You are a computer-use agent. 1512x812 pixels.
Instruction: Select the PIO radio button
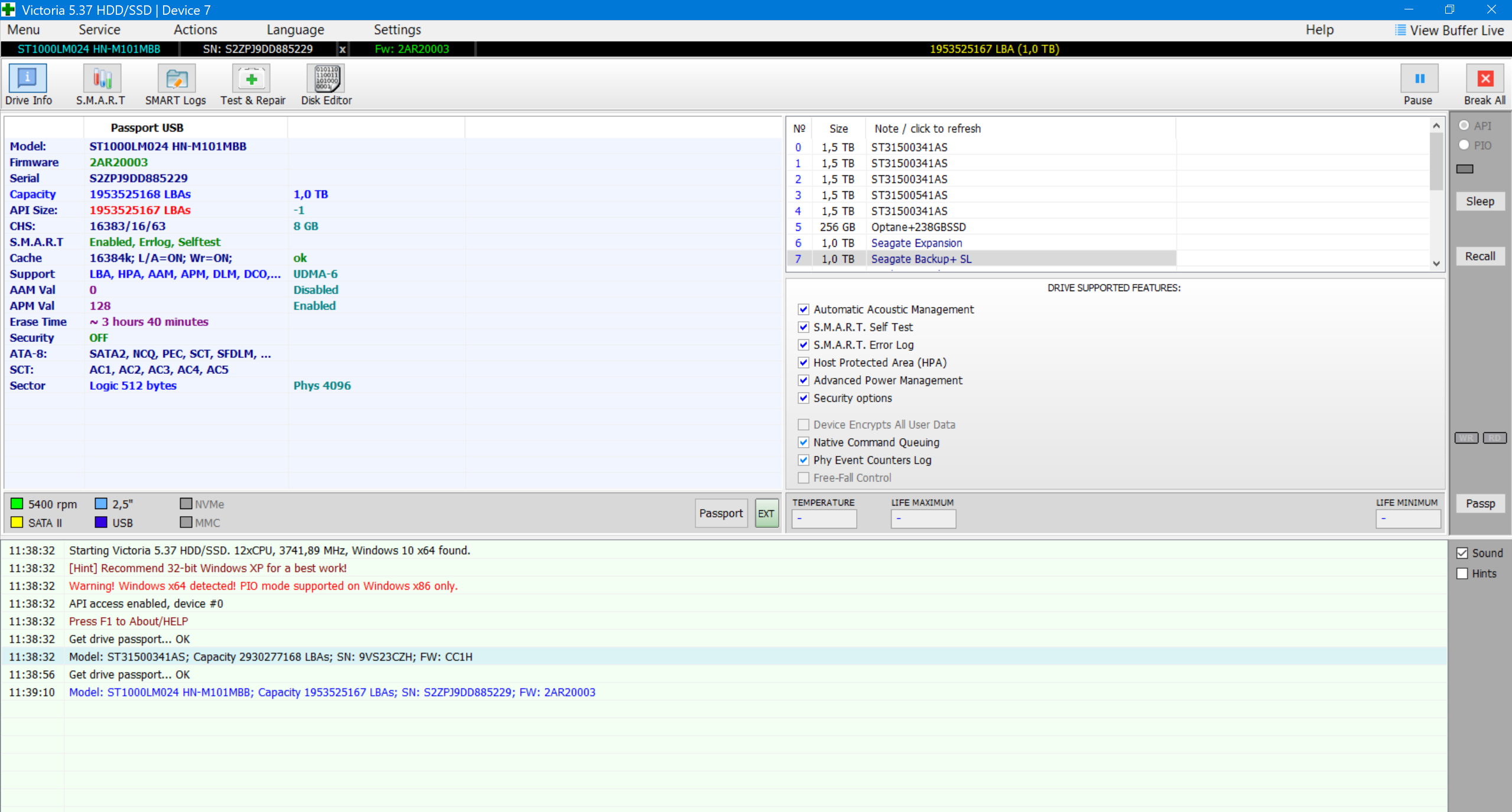click(x=1464, y=145)
